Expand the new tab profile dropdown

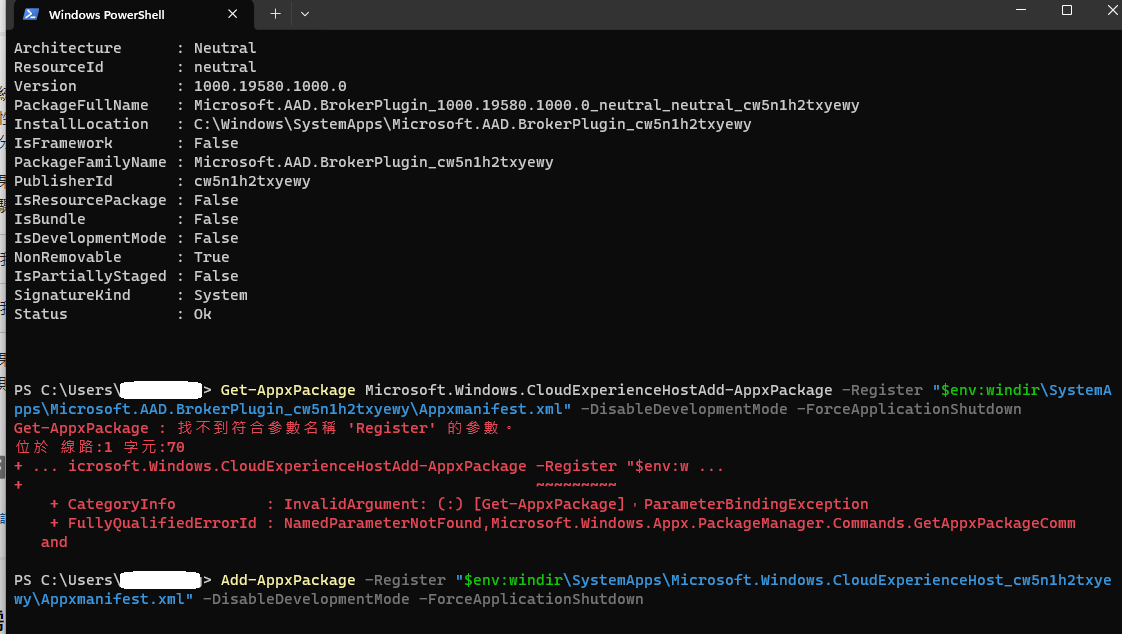pyautogui.click(x=305, y=14)
